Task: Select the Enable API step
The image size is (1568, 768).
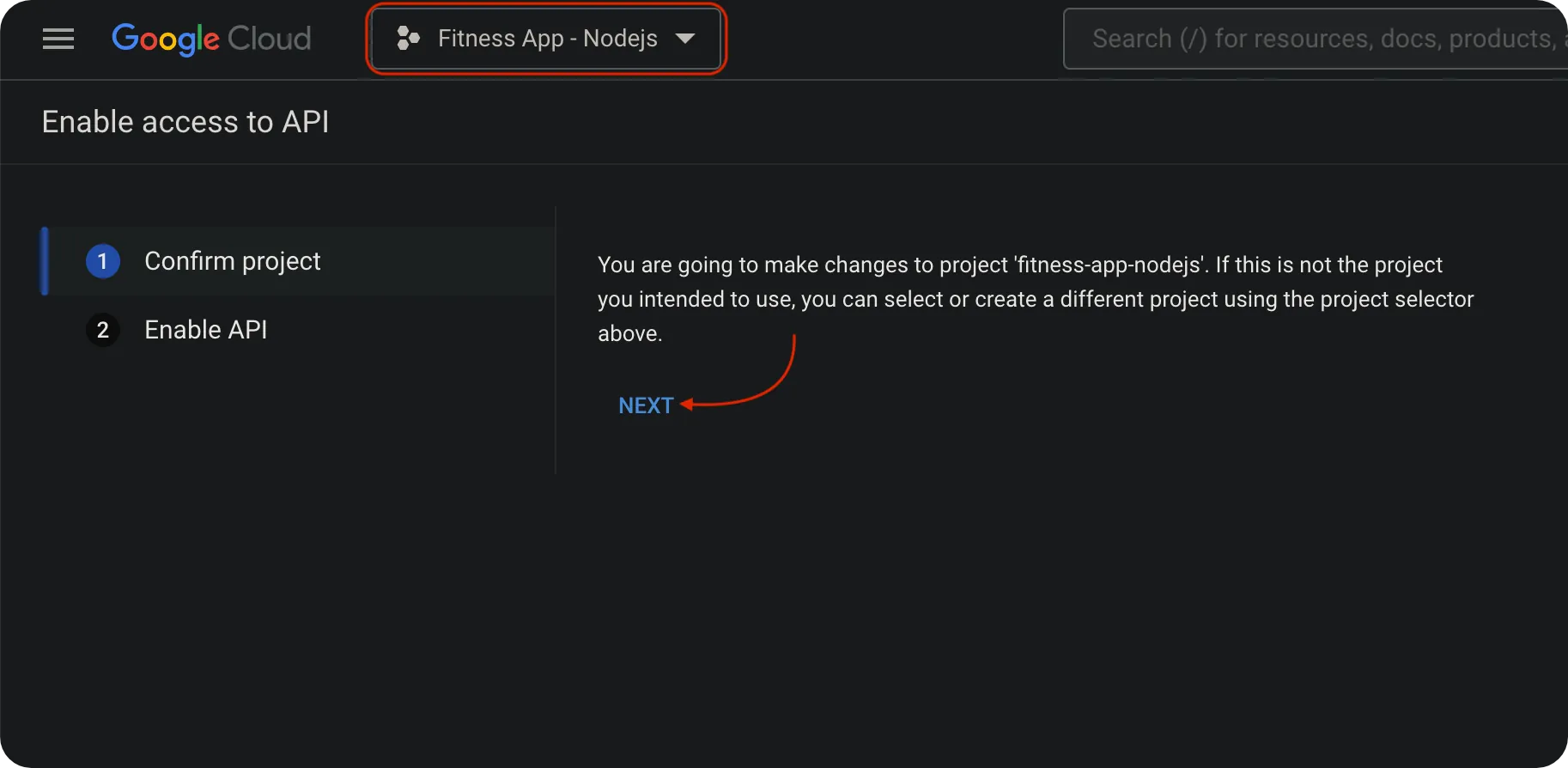Action: [x=299, y=330]
